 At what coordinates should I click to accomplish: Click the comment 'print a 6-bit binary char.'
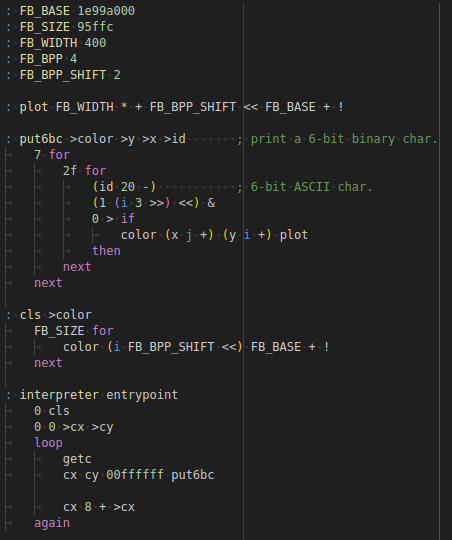tap(344, 139)
